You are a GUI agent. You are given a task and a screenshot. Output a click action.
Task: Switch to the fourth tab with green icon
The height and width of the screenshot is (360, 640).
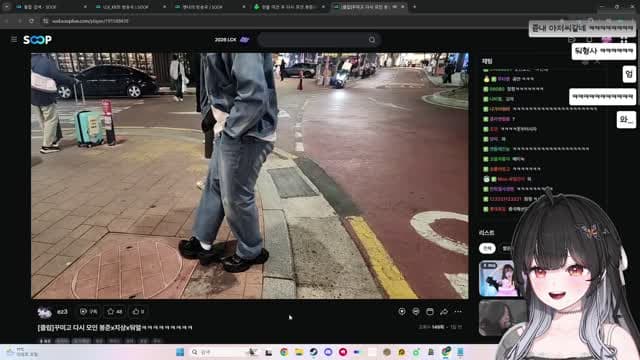[288, 7]
